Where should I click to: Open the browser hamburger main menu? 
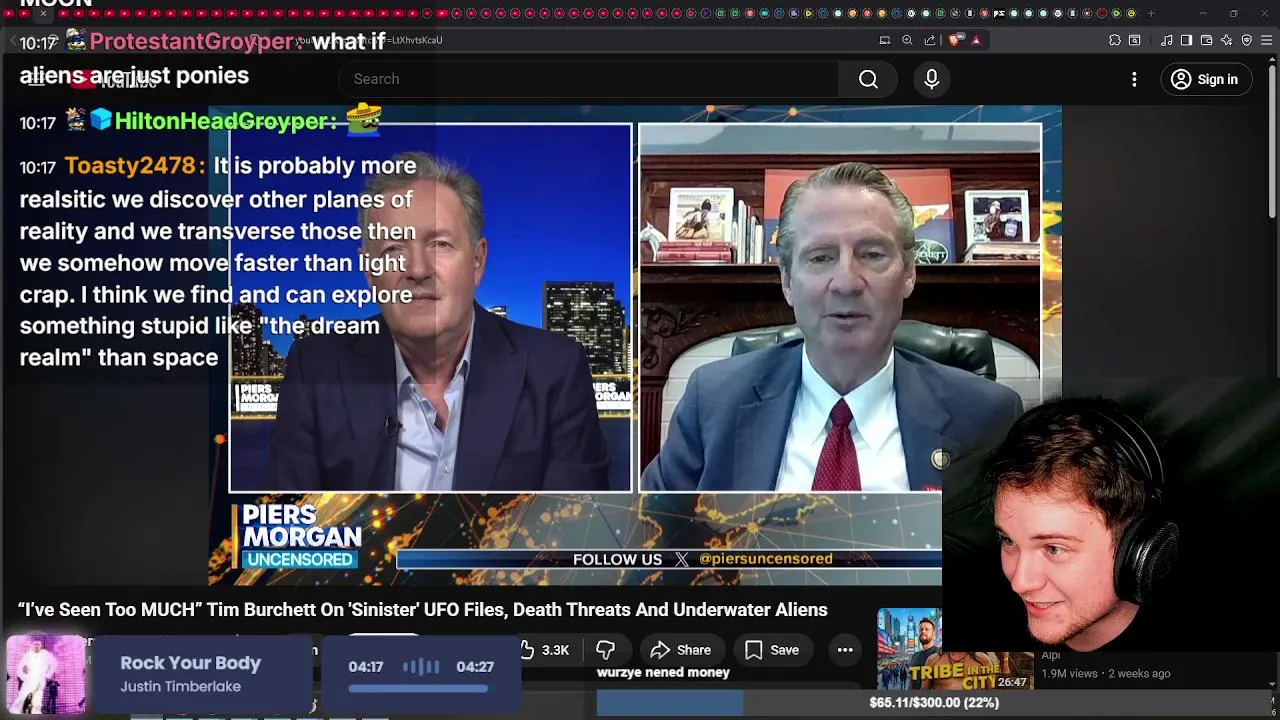click(1267, 40)
